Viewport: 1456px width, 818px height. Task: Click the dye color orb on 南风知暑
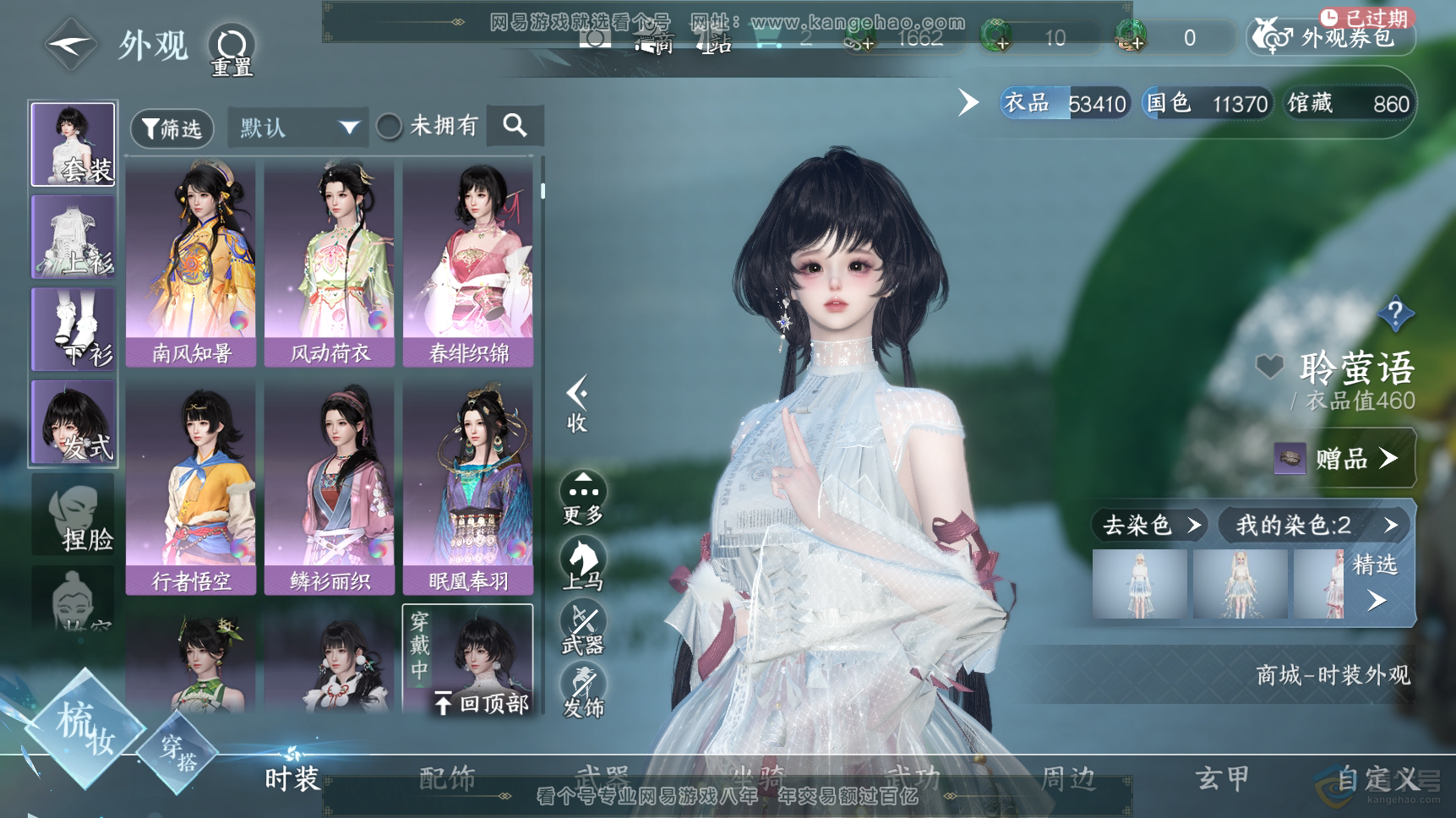[239, 321]
